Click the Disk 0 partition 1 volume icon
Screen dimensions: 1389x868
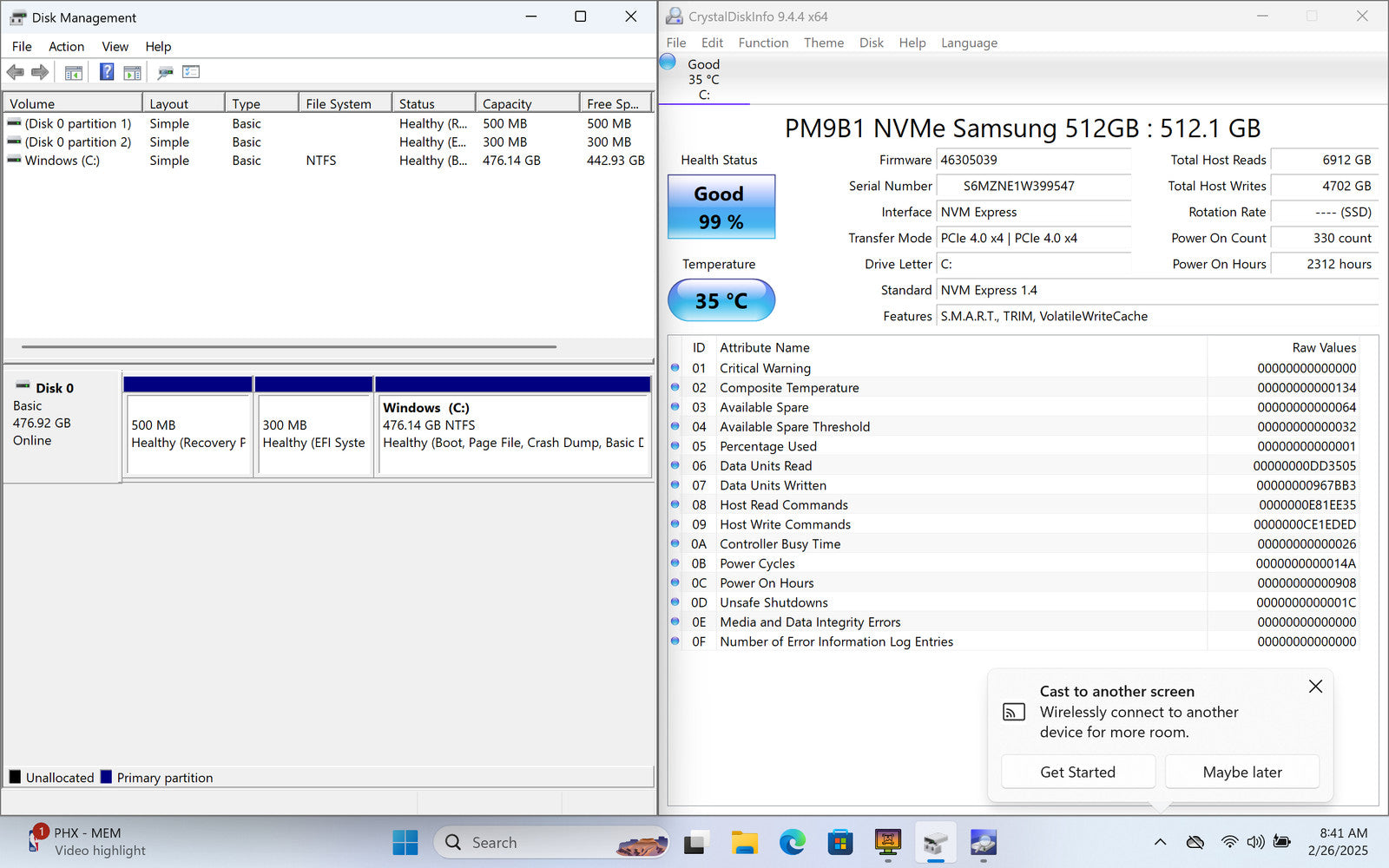click(x=14, y=123)
